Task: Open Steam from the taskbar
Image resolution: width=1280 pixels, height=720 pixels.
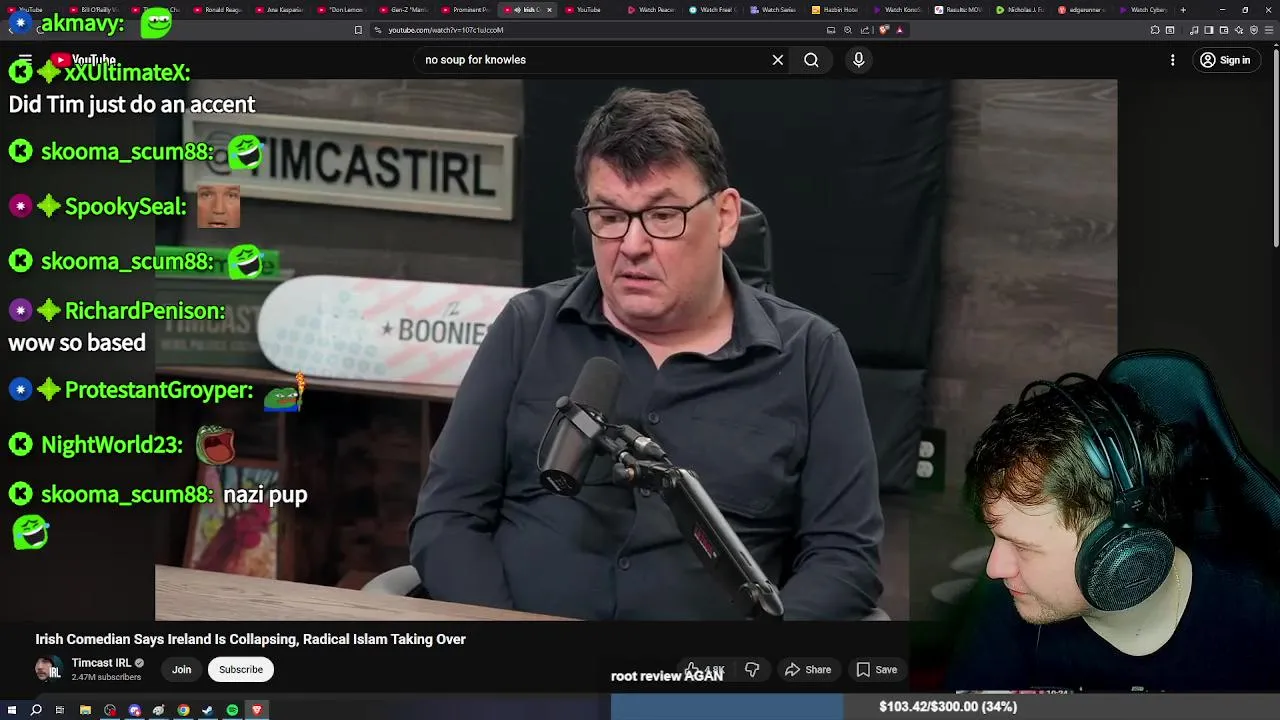Action: click(207, 710)
